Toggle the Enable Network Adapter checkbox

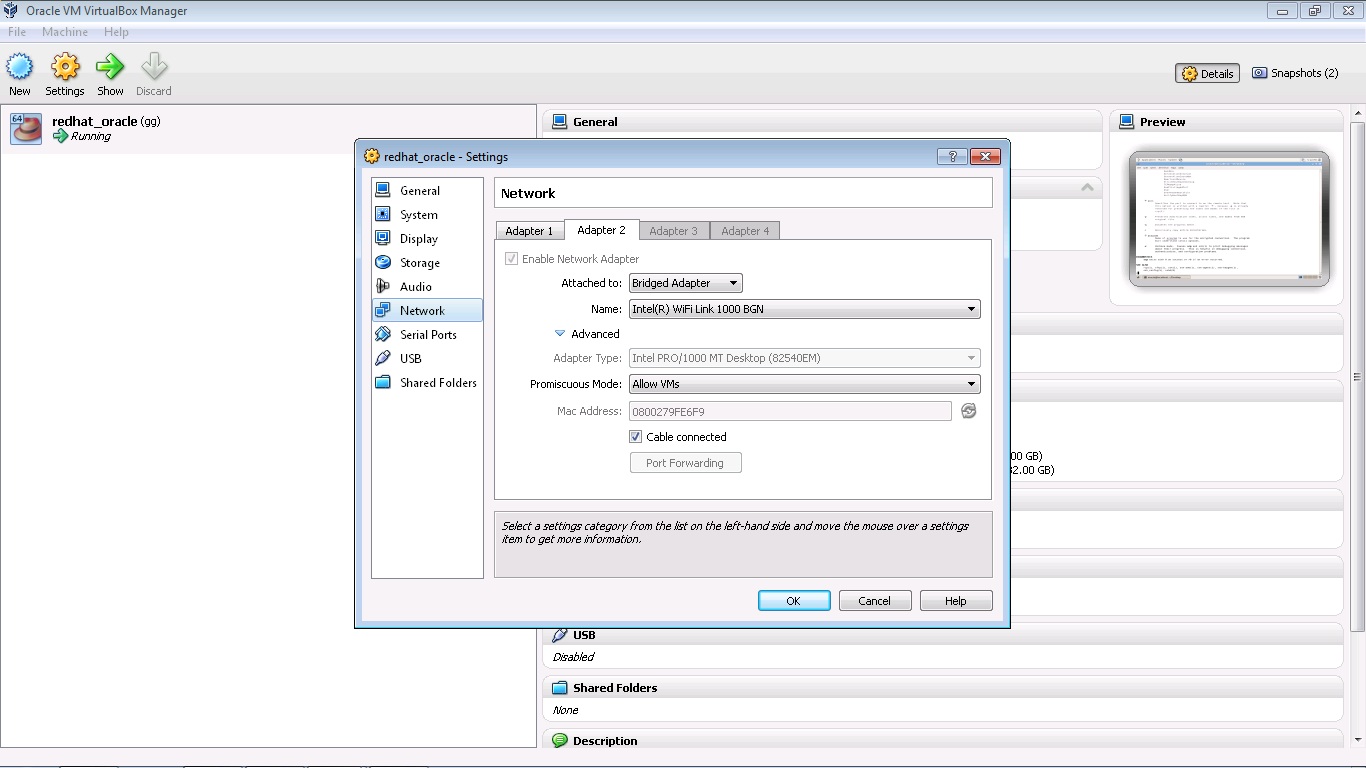click(x=512, y=259)
